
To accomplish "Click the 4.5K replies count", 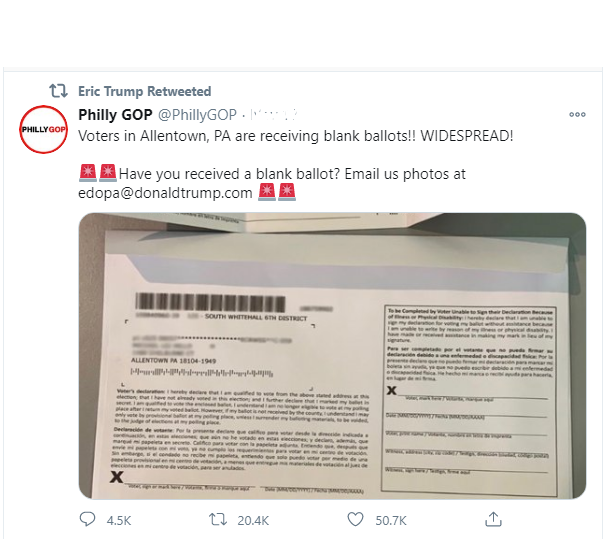I will (x=119, y=520).
